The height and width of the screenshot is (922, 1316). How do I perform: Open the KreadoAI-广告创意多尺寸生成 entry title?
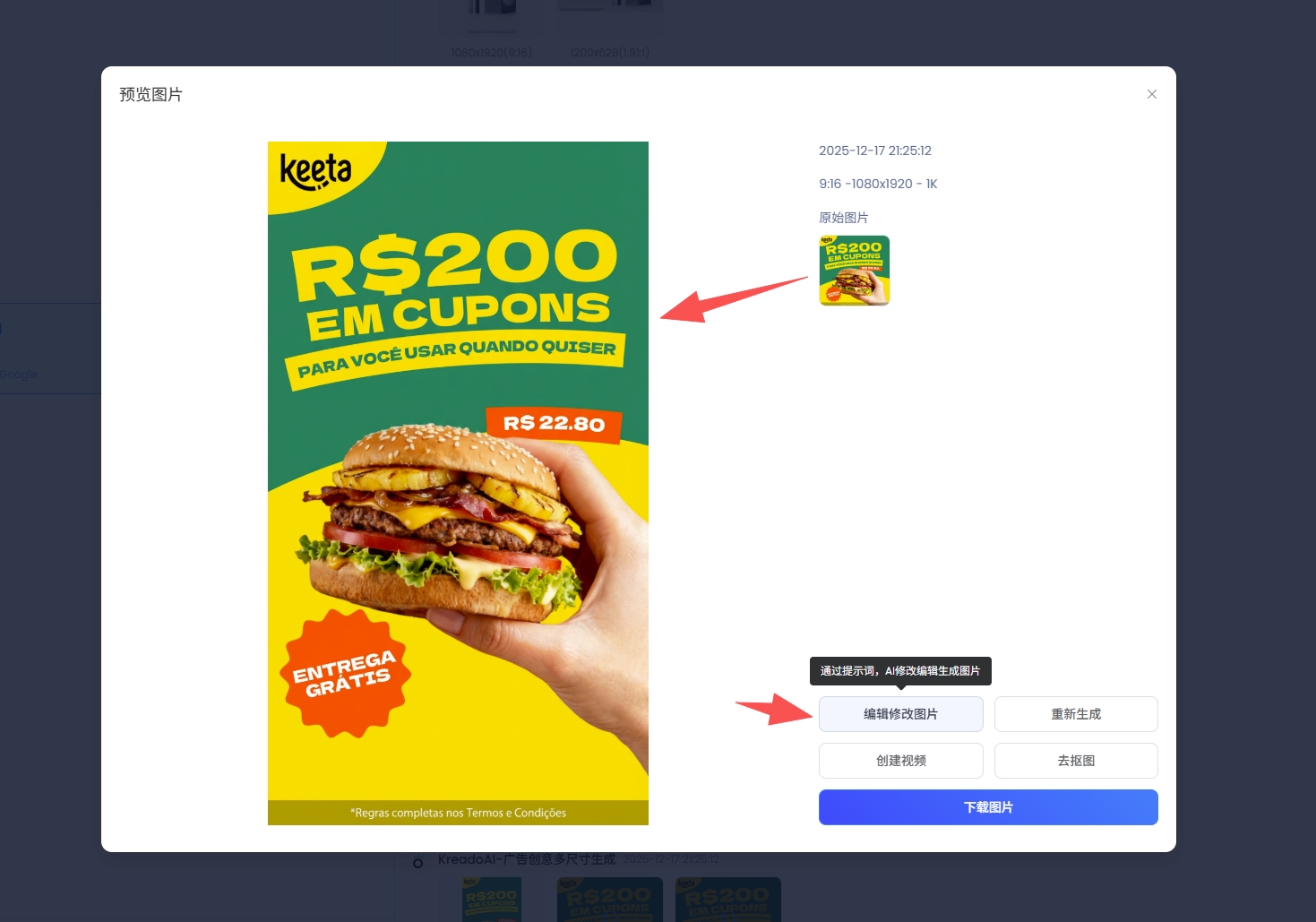coord(527,859)
